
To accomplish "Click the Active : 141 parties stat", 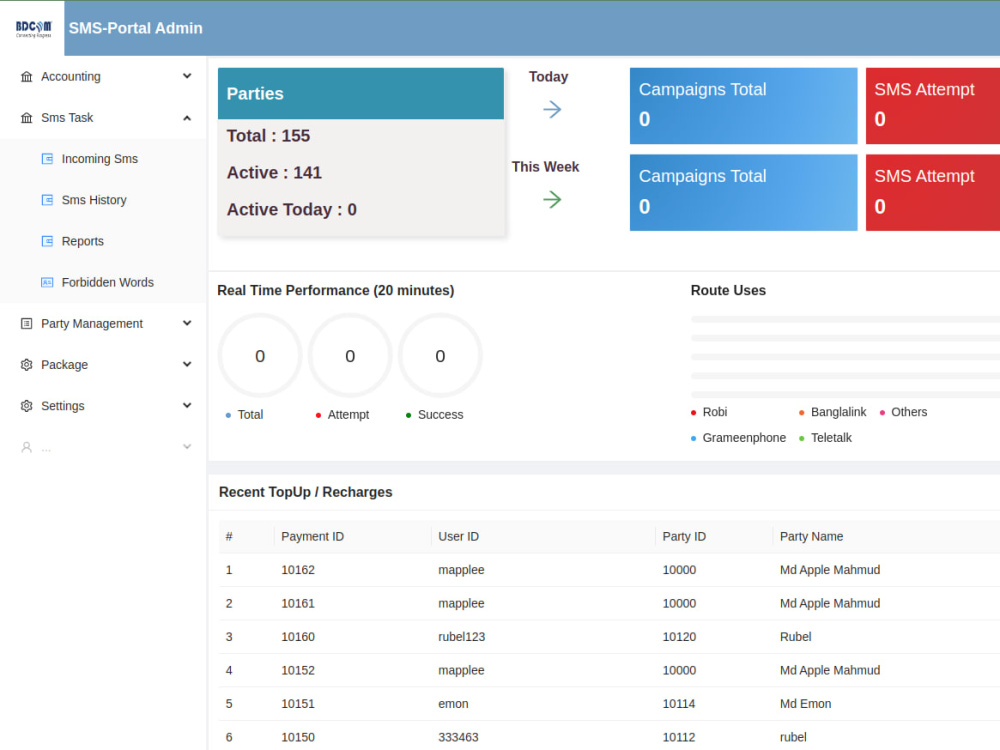I will [x=274, y=173].
